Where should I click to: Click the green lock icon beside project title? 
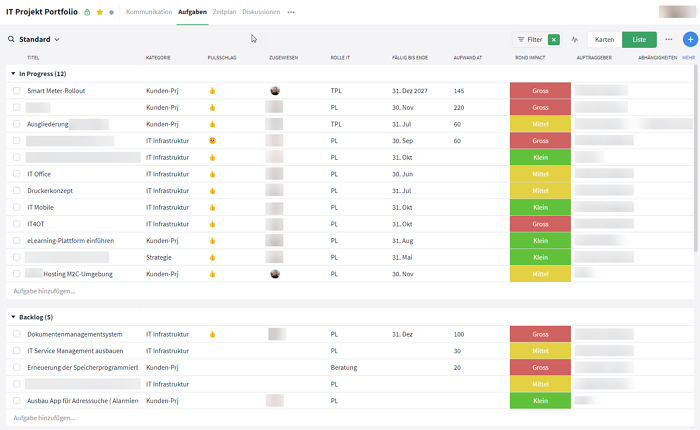(88, 13)
